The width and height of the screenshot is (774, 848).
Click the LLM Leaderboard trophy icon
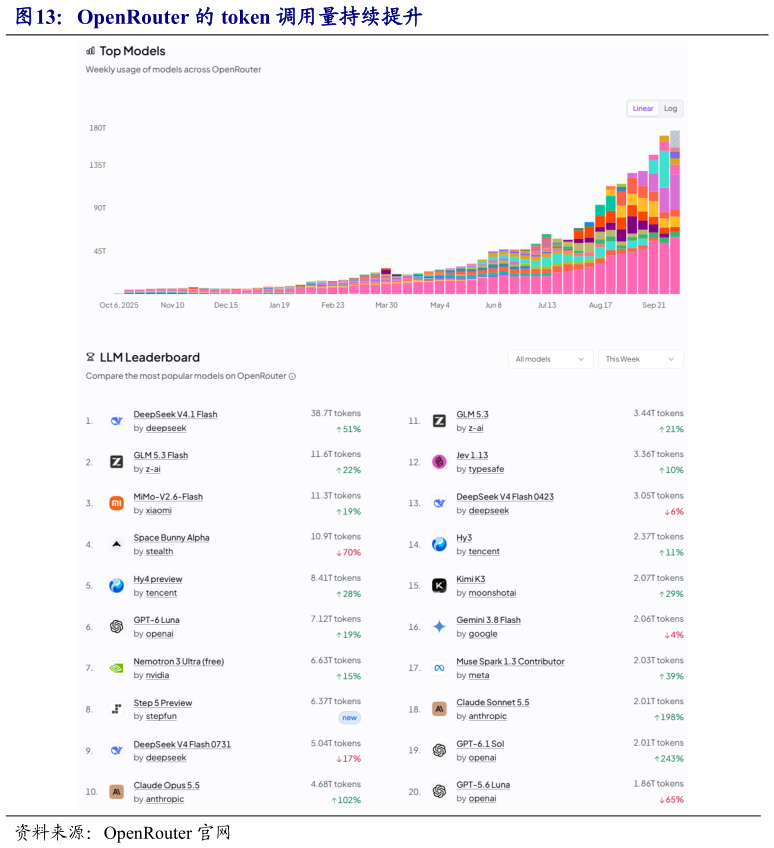click(90, 357)
